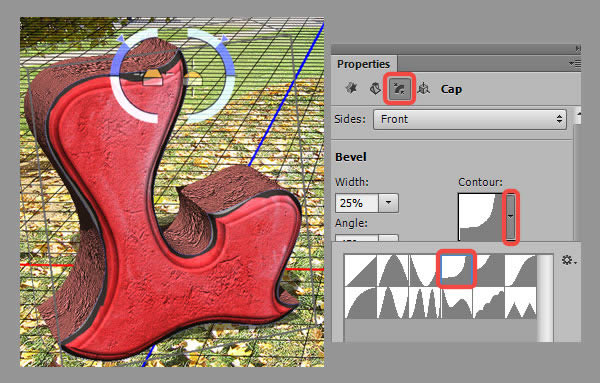Switch to the Properties tab
This screenshot has height=383, width=600.
pos(364,64)
